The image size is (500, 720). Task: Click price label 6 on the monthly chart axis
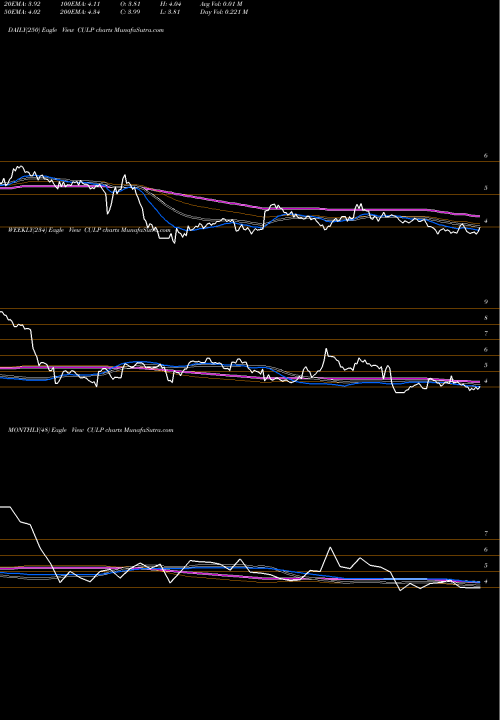pyautogui.click(x=486, y=550)
